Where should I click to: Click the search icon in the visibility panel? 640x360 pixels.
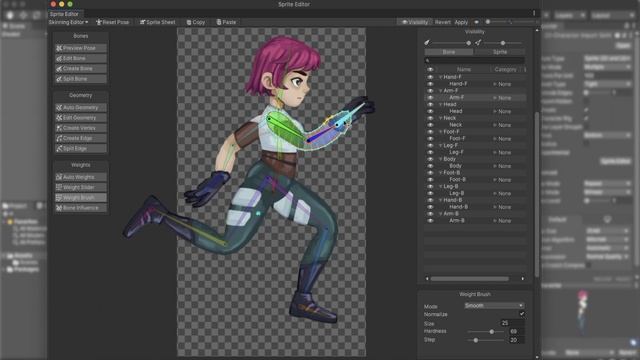427,60
